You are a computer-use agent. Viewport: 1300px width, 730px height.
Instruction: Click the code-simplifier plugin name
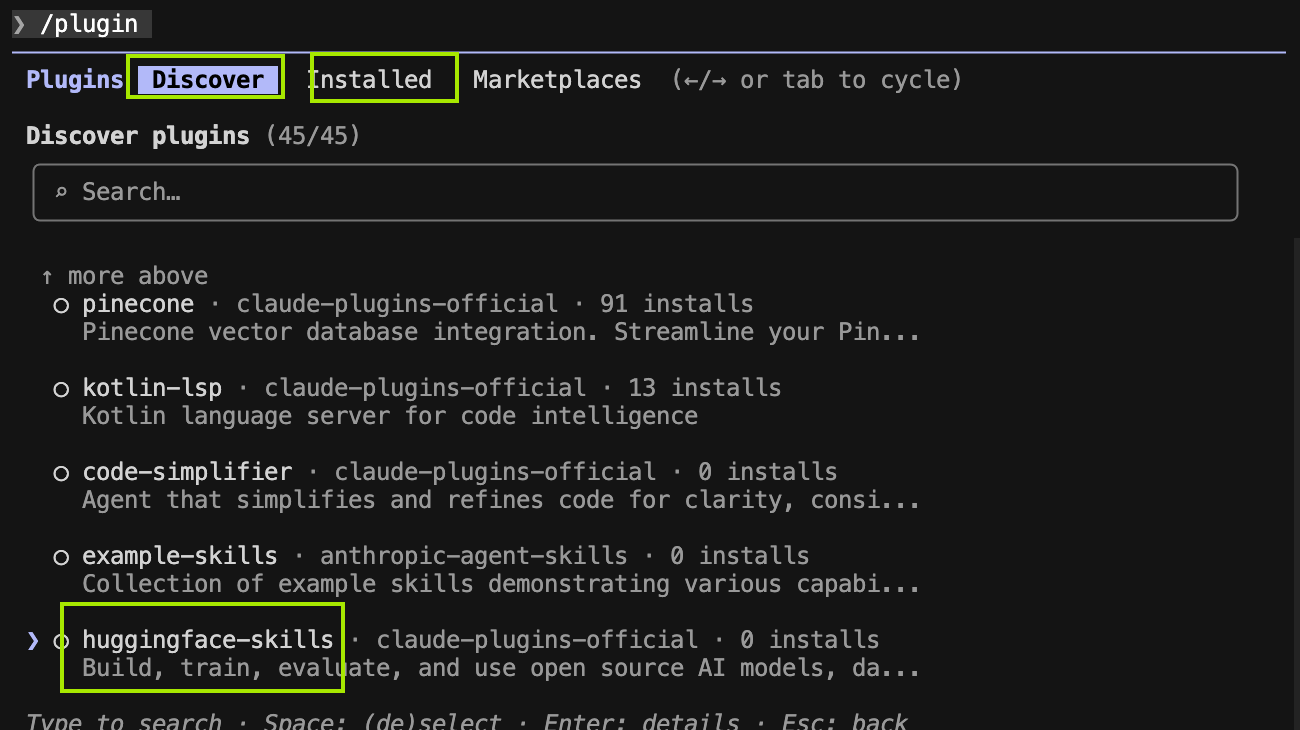187,472
